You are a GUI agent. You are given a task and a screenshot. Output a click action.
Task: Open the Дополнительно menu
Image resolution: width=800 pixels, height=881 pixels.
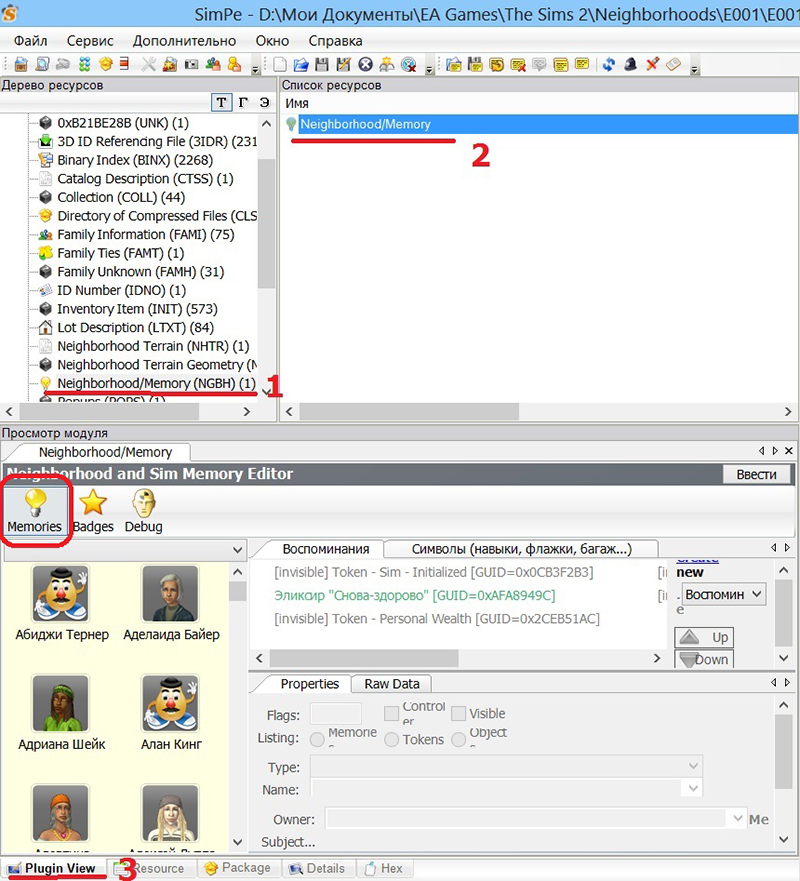[184, 41]
